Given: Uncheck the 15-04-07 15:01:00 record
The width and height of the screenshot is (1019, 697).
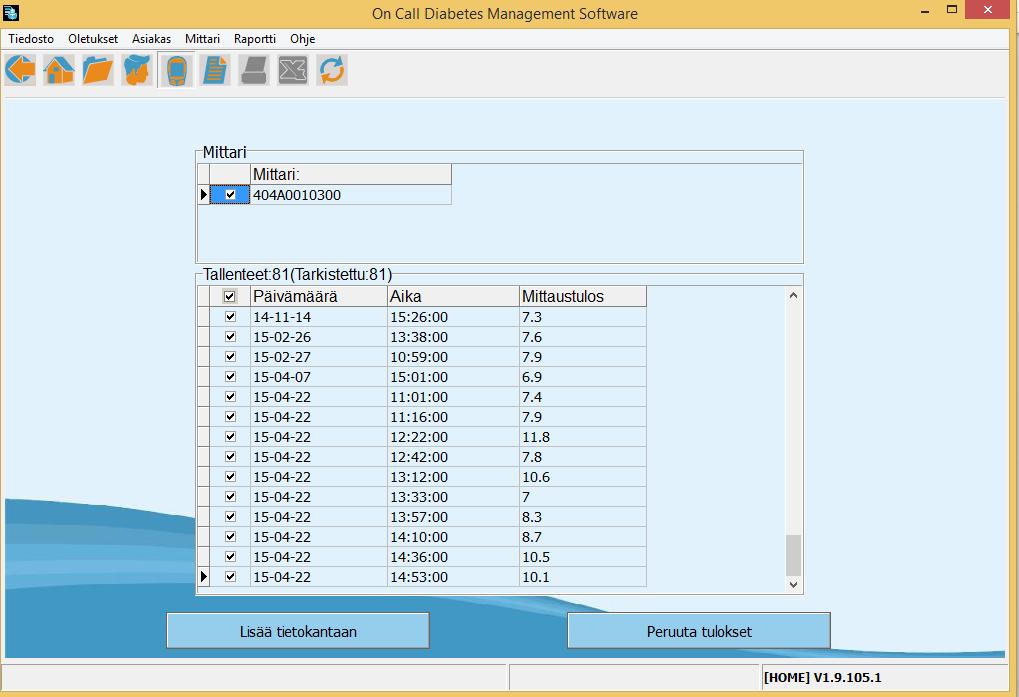Looking at the screenshot, I should (x=230, y=376).
